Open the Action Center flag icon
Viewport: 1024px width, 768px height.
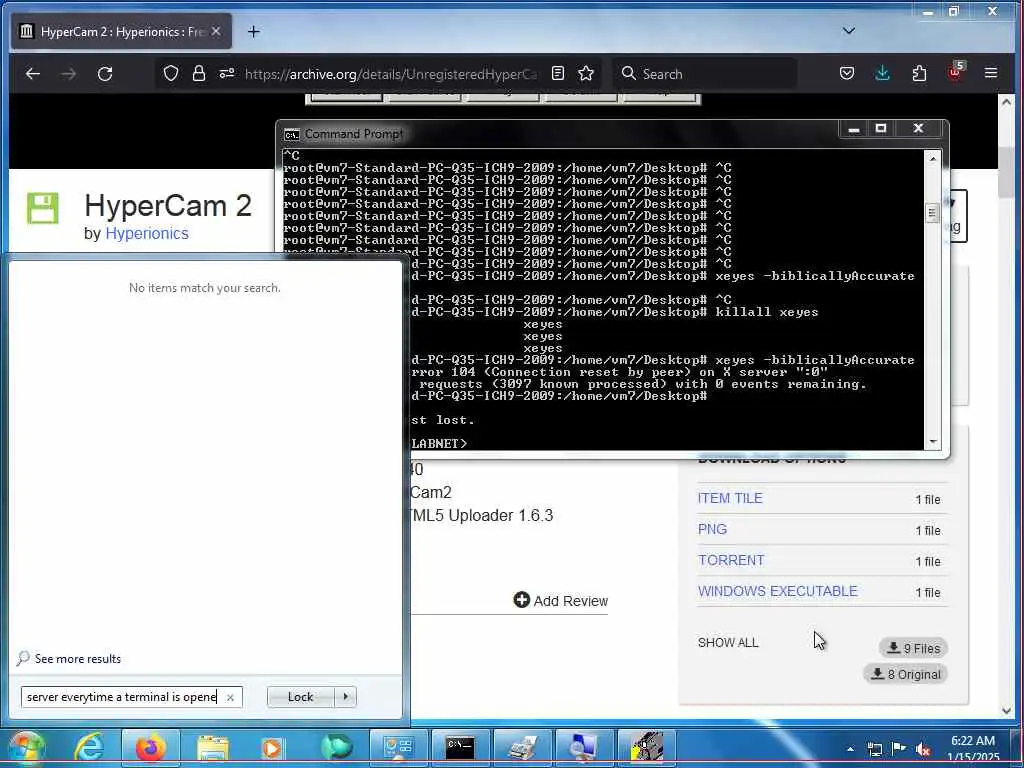coord(899,749)
